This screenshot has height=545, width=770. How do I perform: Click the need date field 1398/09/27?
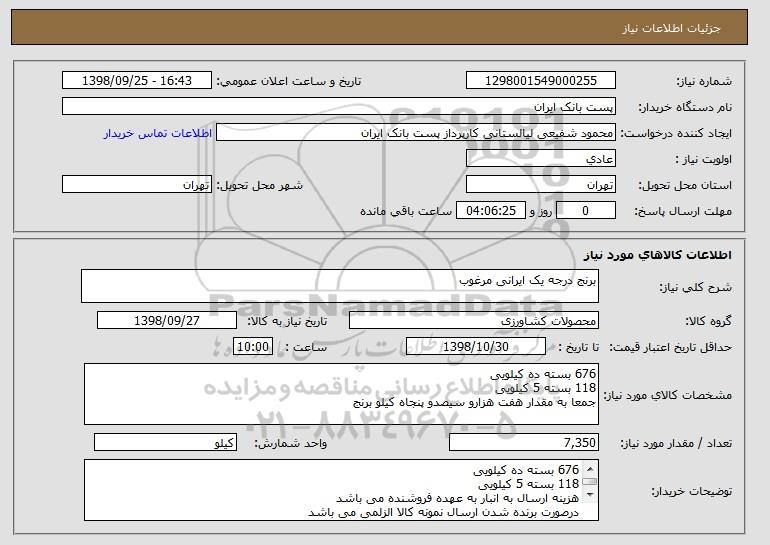click(167, 321)
